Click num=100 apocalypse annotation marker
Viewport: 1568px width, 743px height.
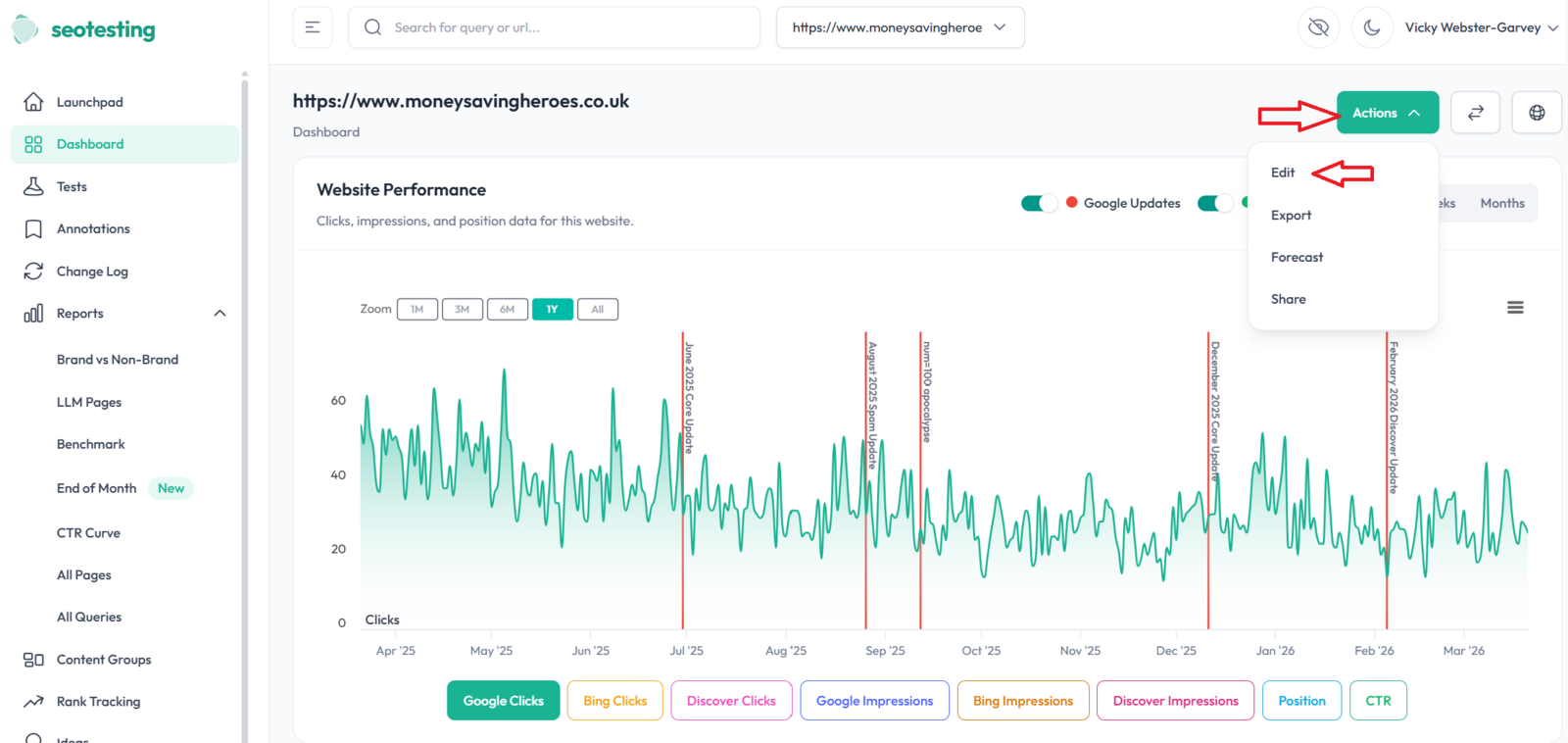tap(926, 392)
